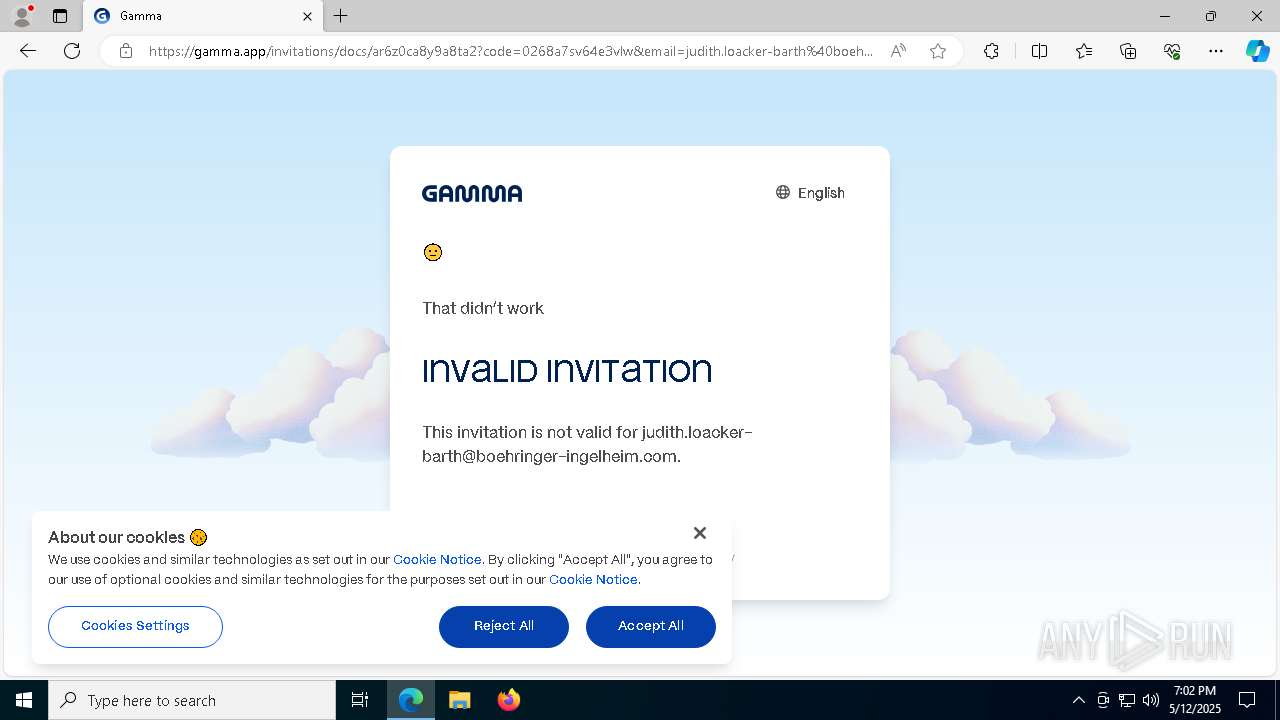Refresh the page
The image size is (1280, 720).
tap(72, 51)
